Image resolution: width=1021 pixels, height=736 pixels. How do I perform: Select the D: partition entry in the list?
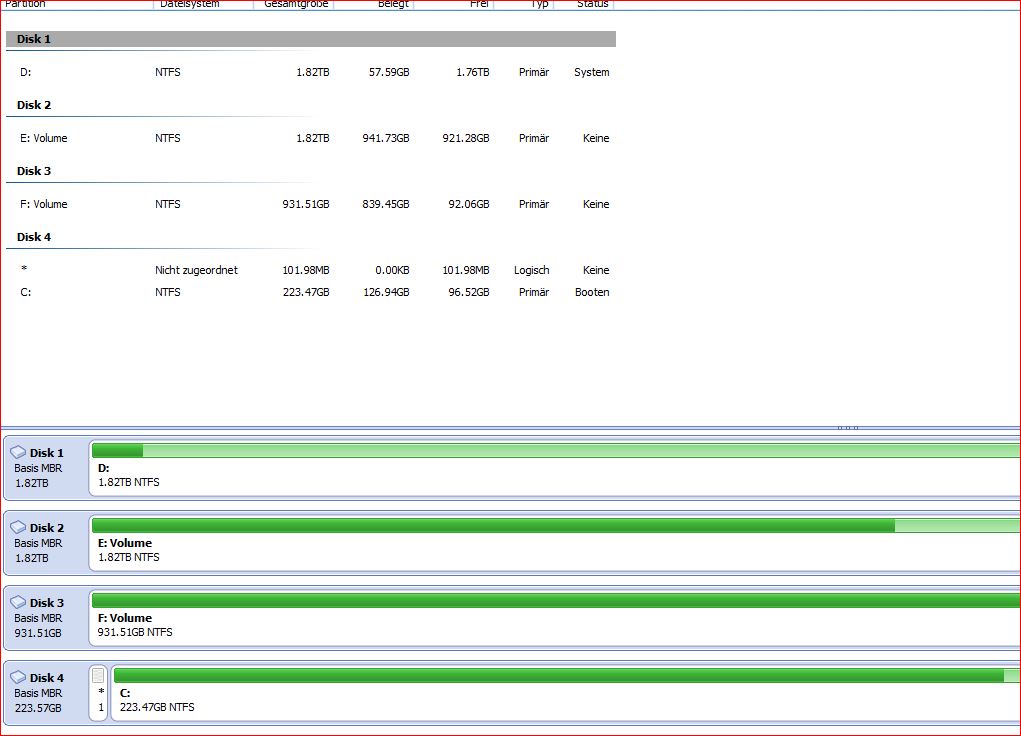(25, 72)
